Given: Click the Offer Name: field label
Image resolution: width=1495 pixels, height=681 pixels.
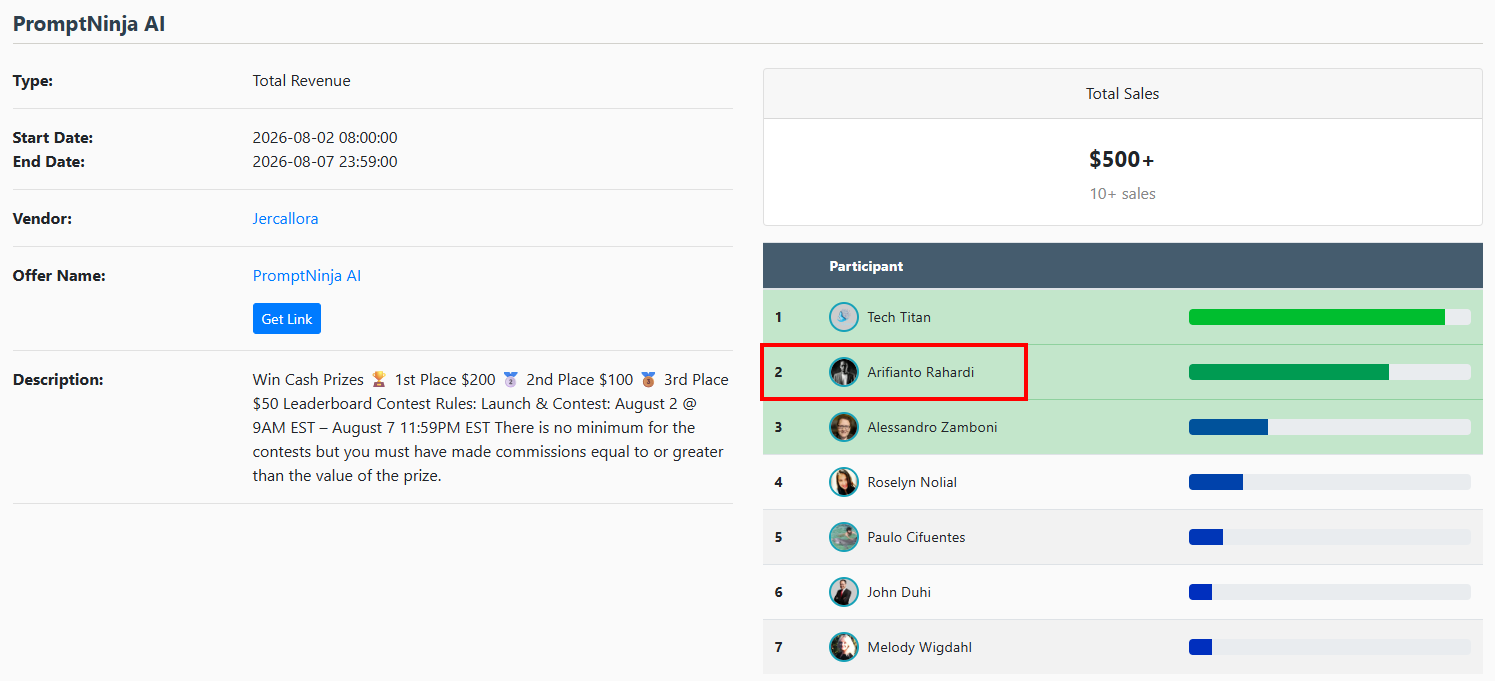Looking at the screenshot, I should tap(59, 275).
